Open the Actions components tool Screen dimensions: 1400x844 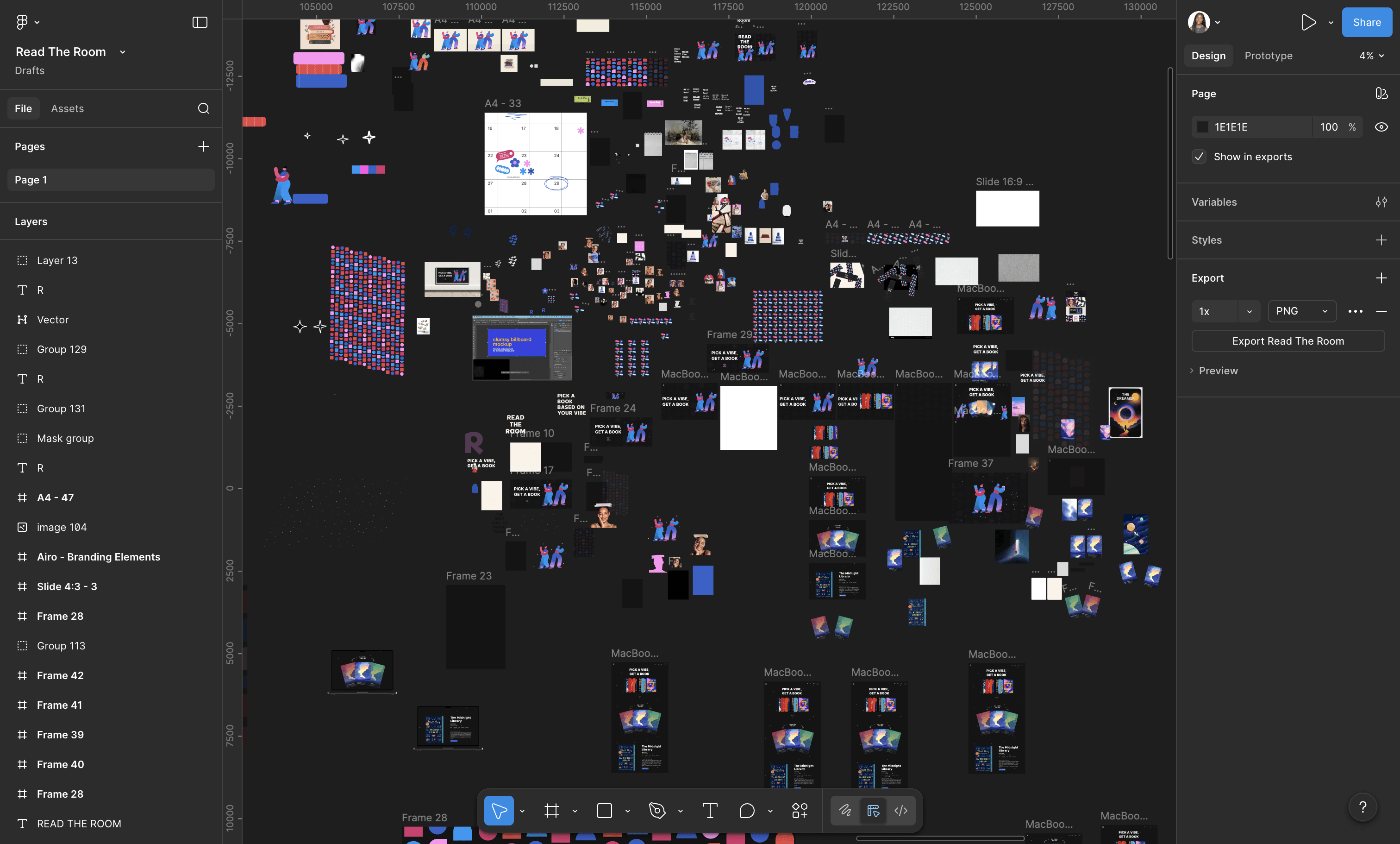tap(800, 811)
